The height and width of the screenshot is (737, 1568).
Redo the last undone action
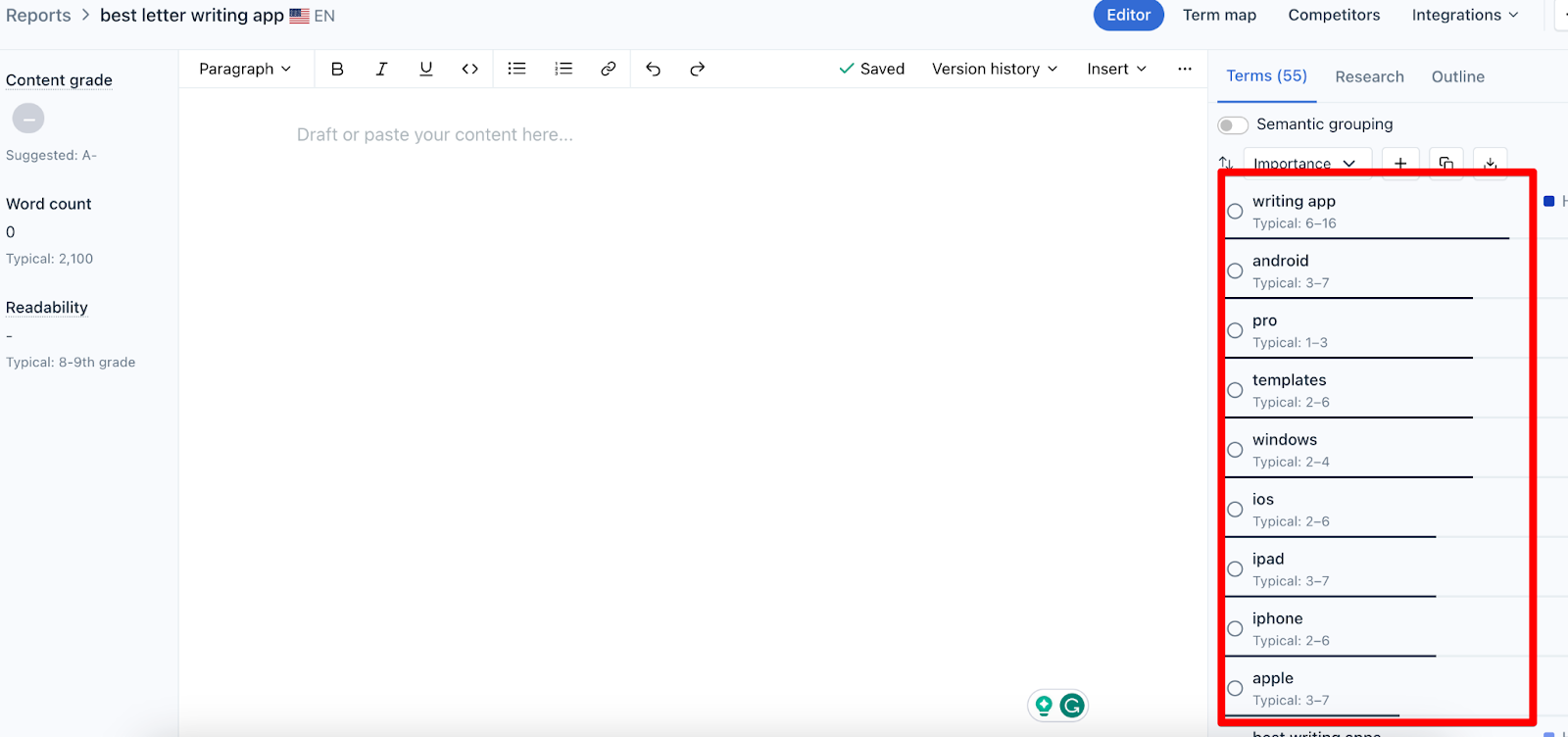tap(698, 69)
